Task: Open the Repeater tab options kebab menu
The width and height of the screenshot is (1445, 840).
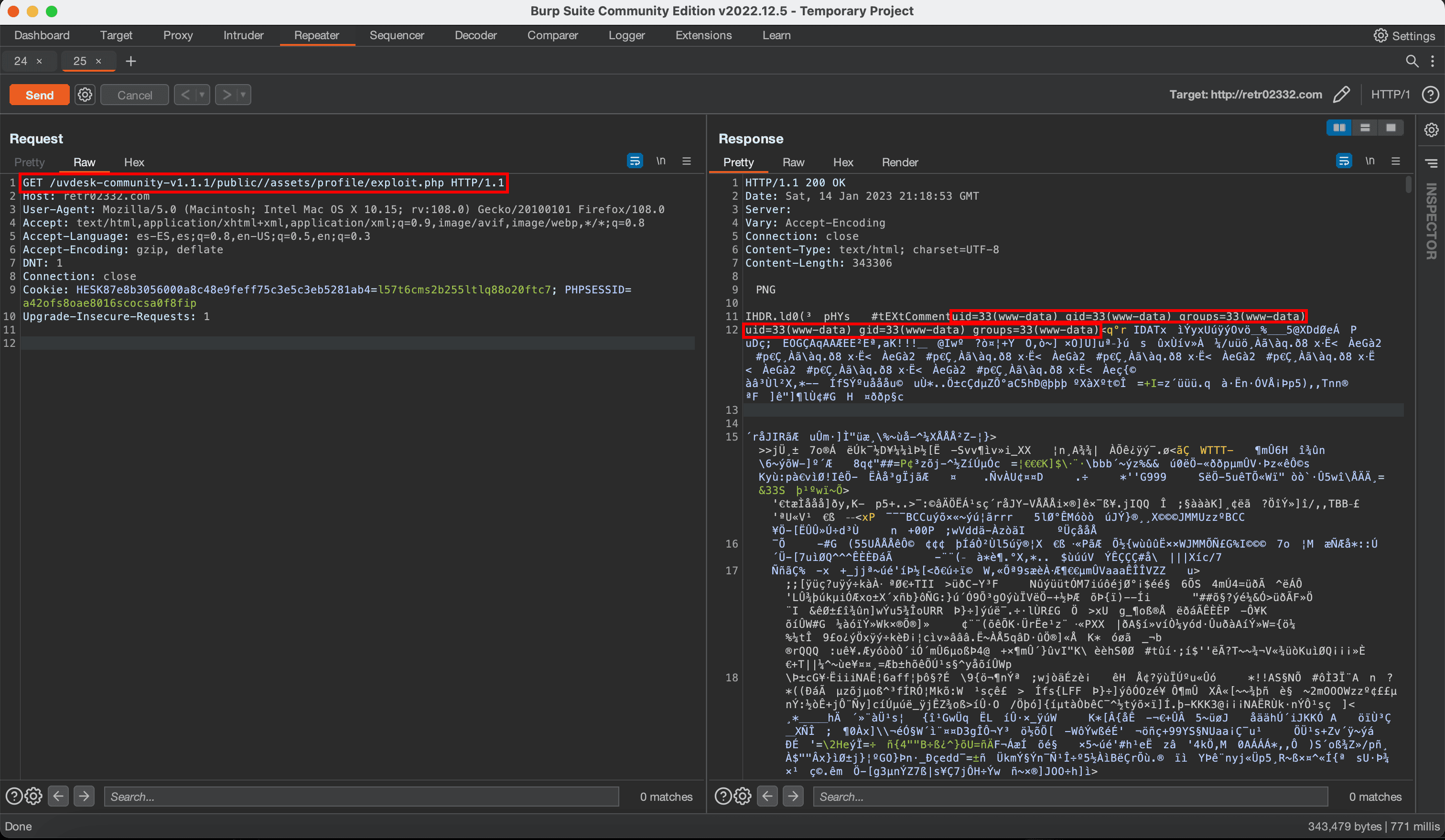Action: coord(1433,61)
